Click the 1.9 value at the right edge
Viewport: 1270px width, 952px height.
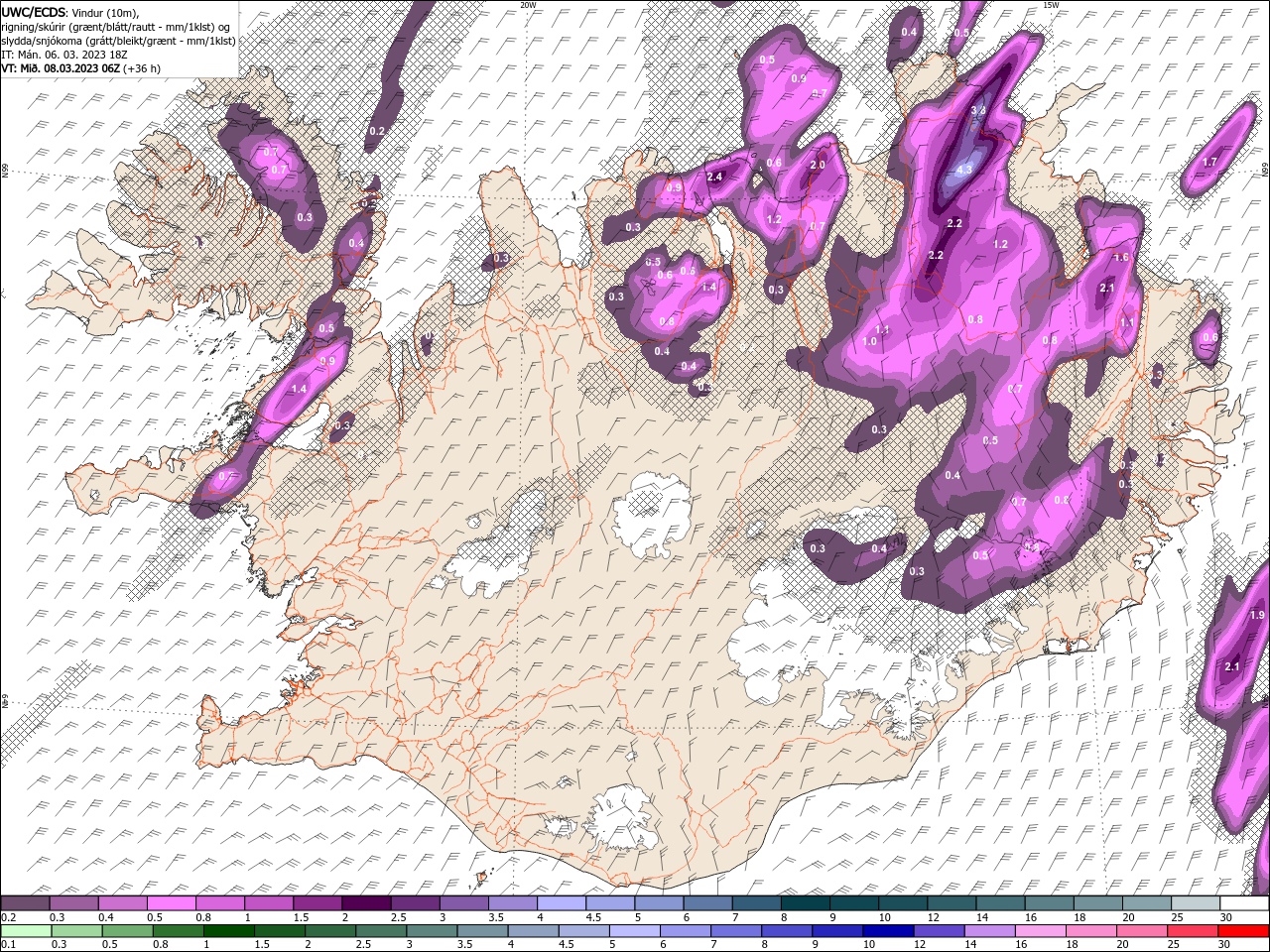[1257, 615]
